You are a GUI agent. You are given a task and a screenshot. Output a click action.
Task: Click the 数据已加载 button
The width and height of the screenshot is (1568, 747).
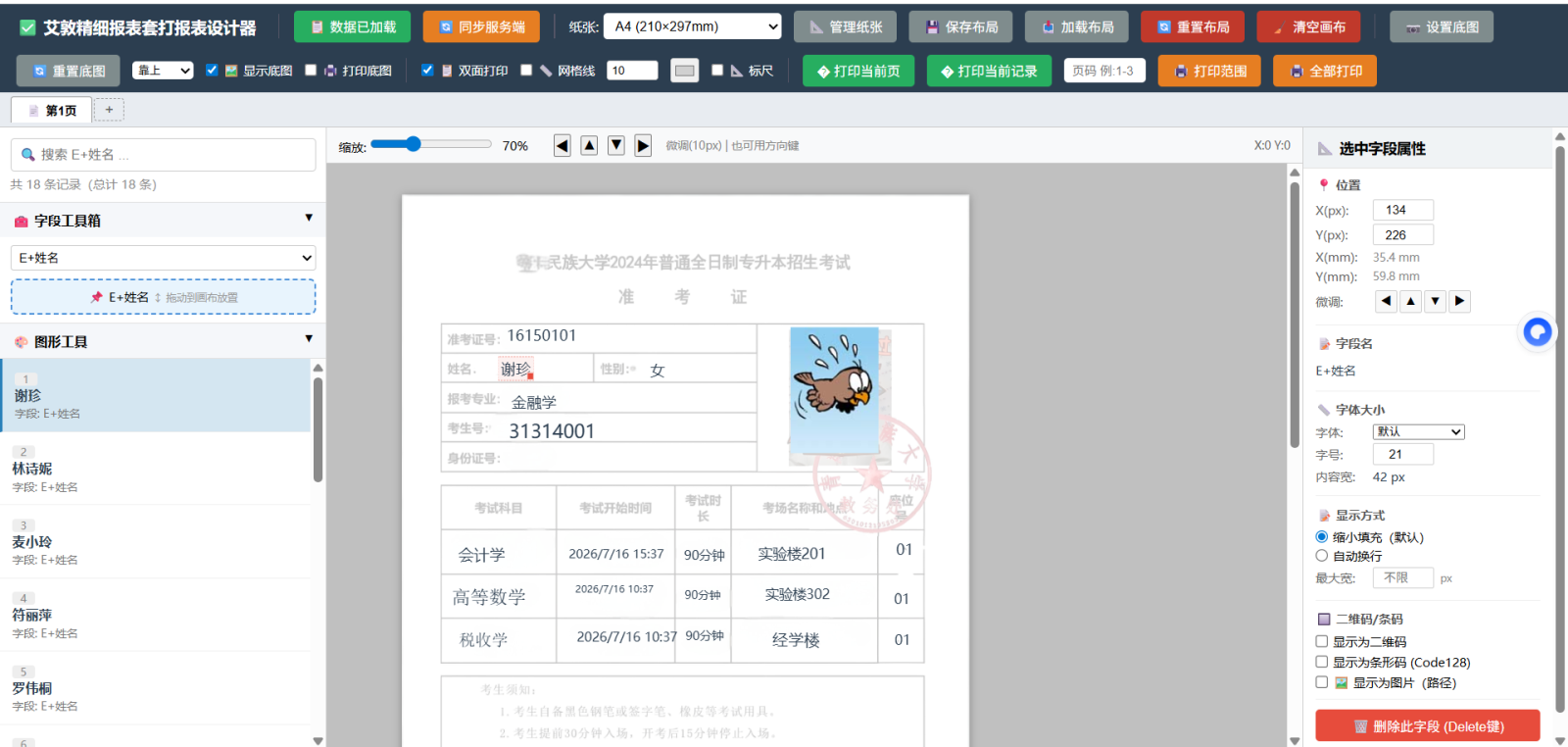tap(353, 27)
